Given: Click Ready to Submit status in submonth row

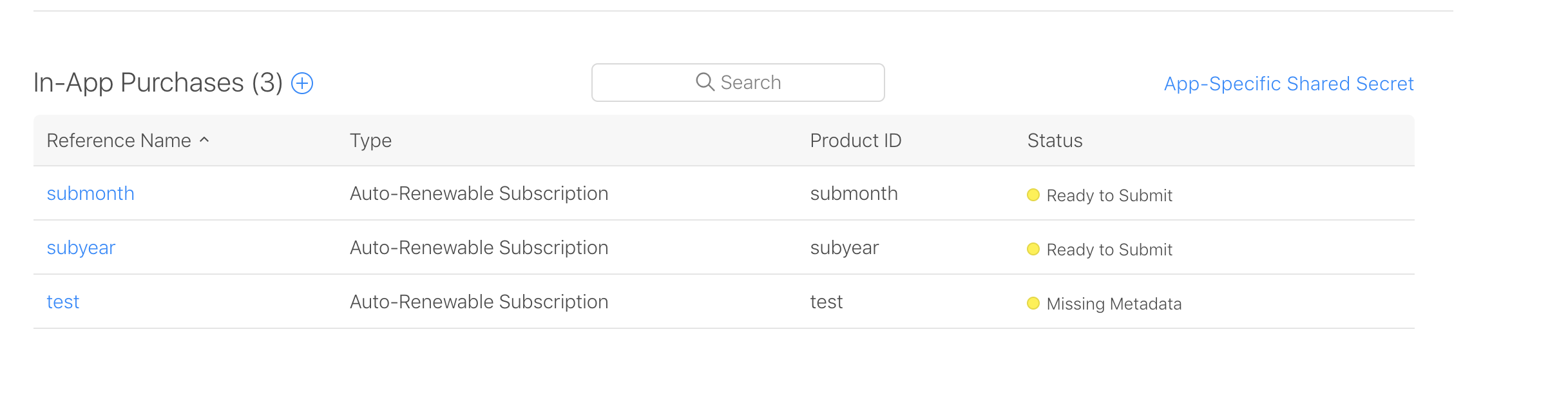Looking at the screenshot, I should [1109, 195].
